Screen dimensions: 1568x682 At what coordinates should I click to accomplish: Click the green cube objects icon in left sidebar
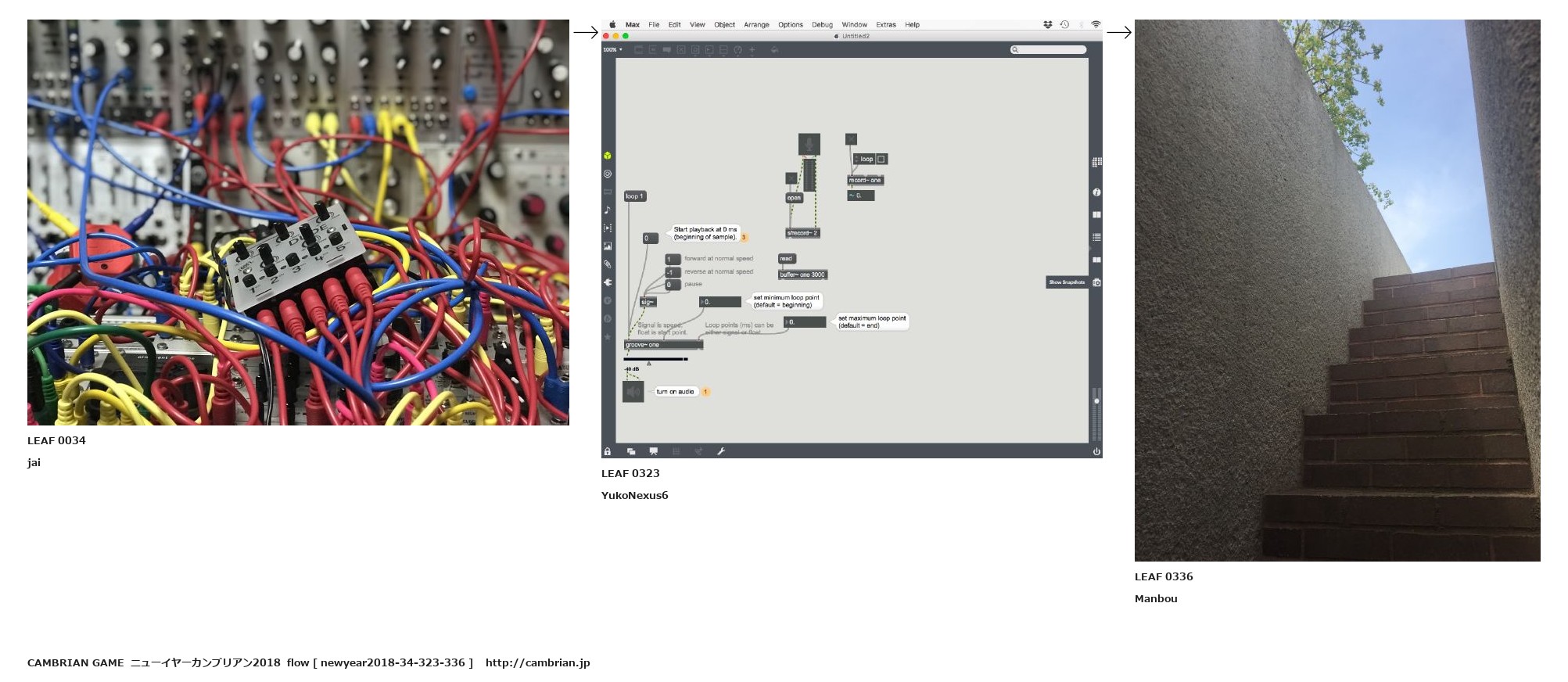point(608,156)
